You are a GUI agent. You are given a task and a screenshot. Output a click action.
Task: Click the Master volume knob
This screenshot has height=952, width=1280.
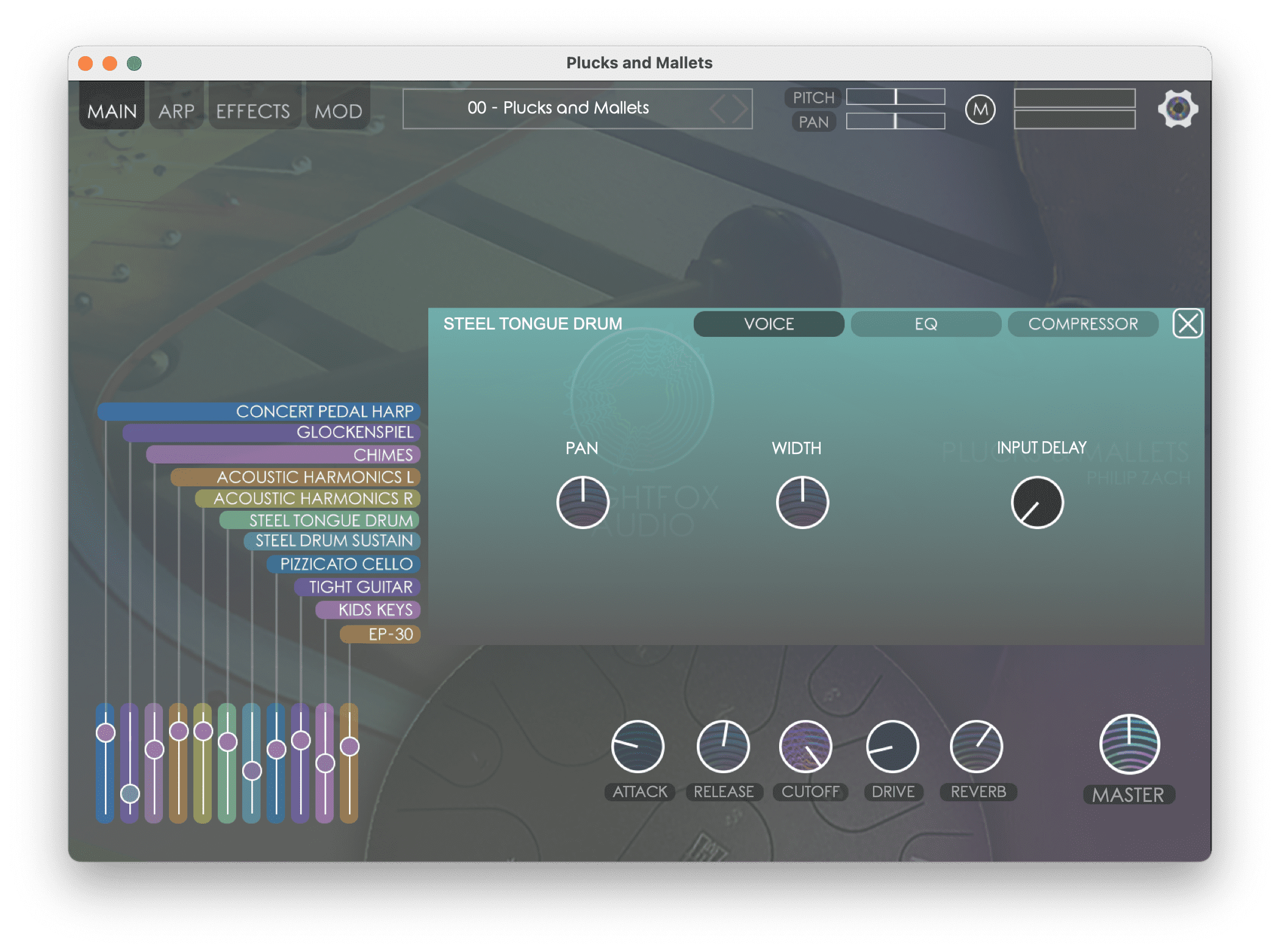coord(1129,745)
